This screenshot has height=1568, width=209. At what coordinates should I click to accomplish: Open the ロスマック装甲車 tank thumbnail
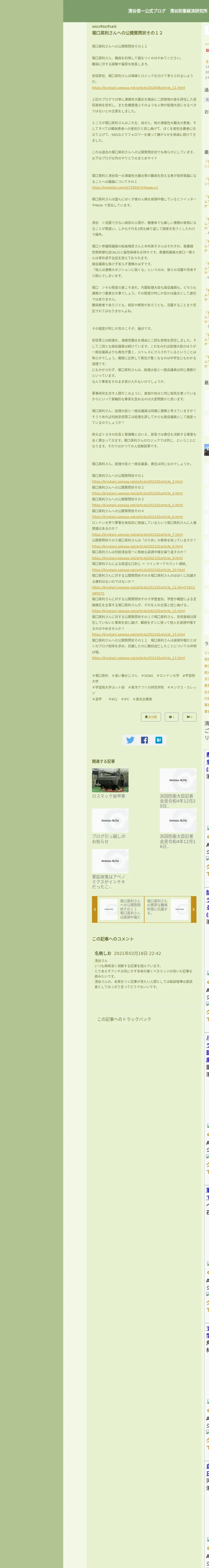(110, 780)
